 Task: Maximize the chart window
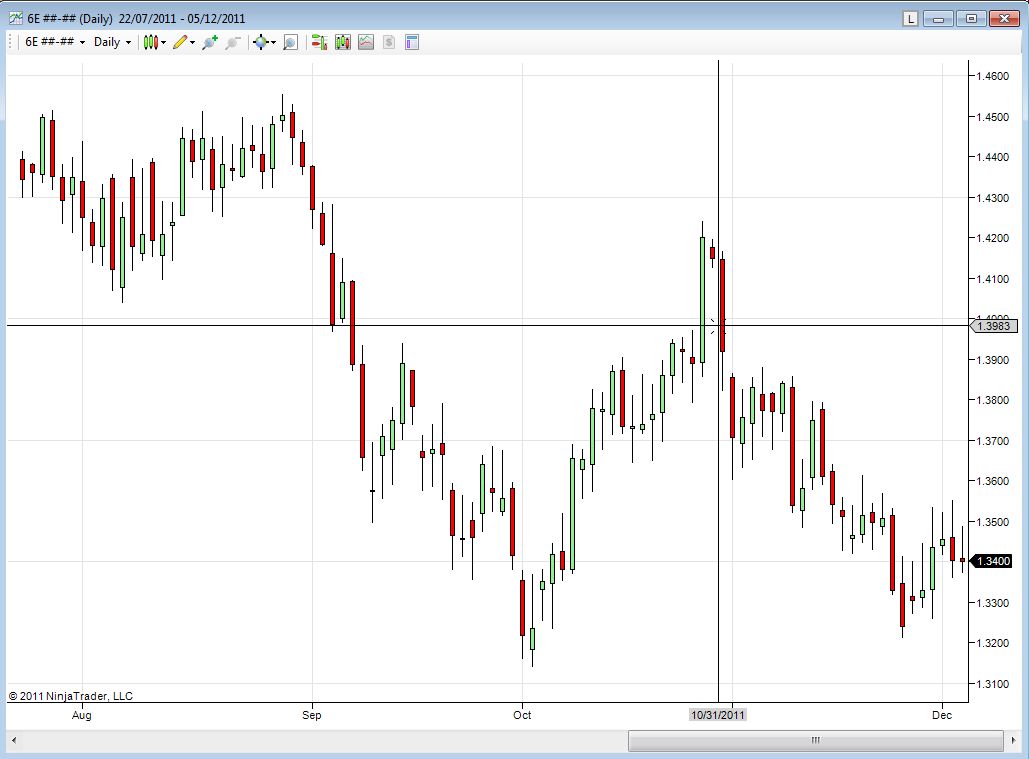click(971, 18)
